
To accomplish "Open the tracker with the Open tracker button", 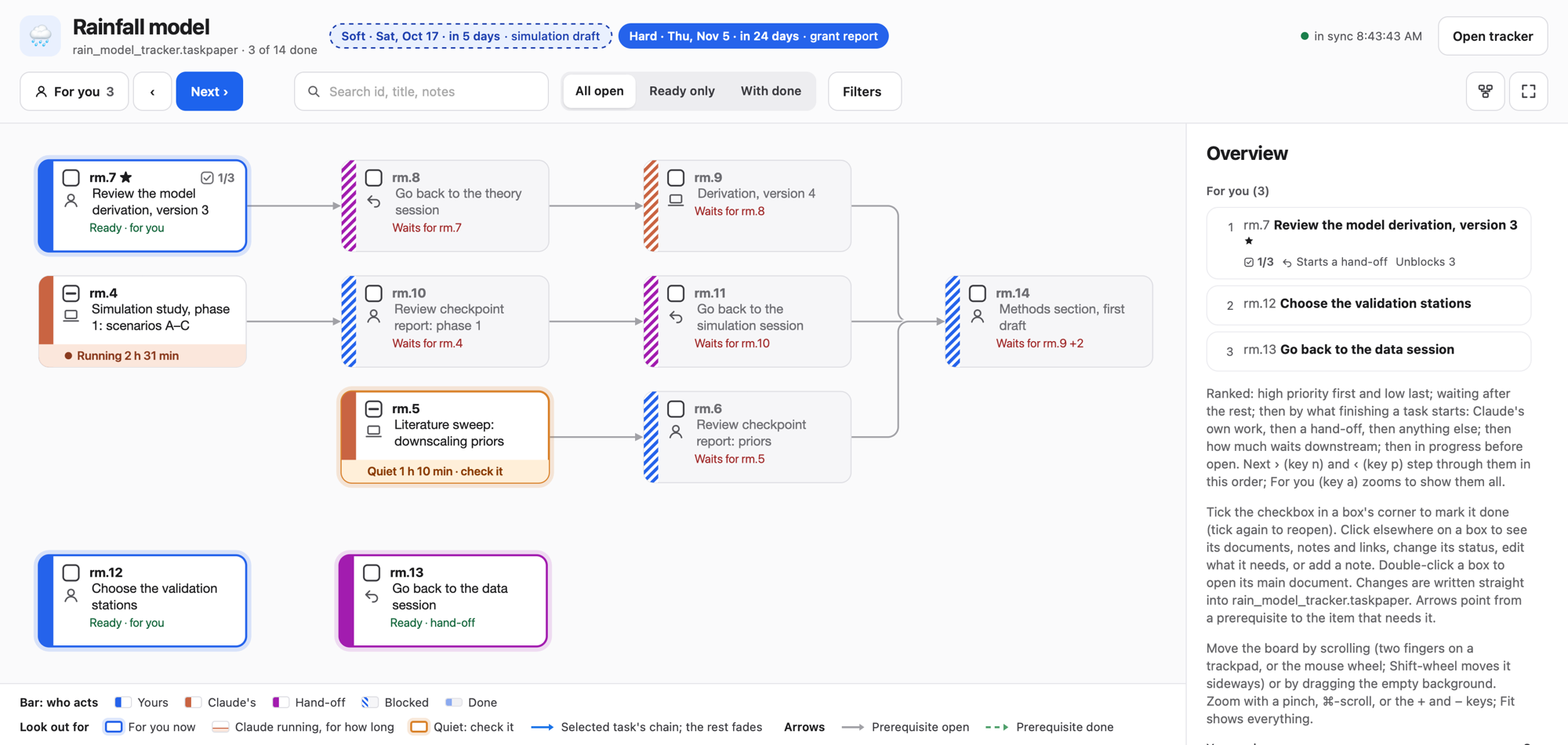I will [x=1493, y=36].
